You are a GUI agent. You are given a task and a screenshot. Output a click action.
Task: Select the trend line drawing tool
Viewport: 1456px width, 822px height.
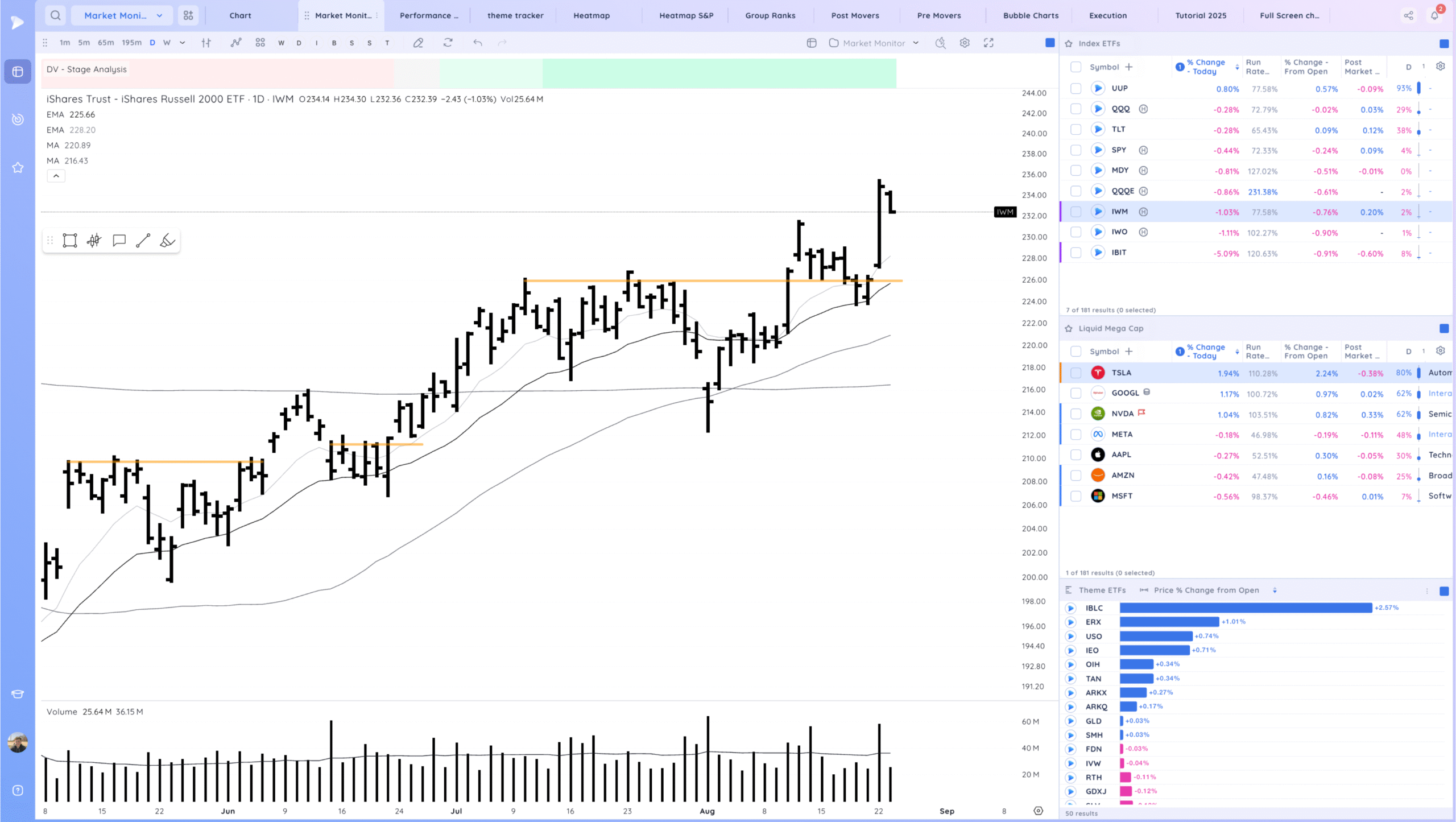tap(143, 241)
